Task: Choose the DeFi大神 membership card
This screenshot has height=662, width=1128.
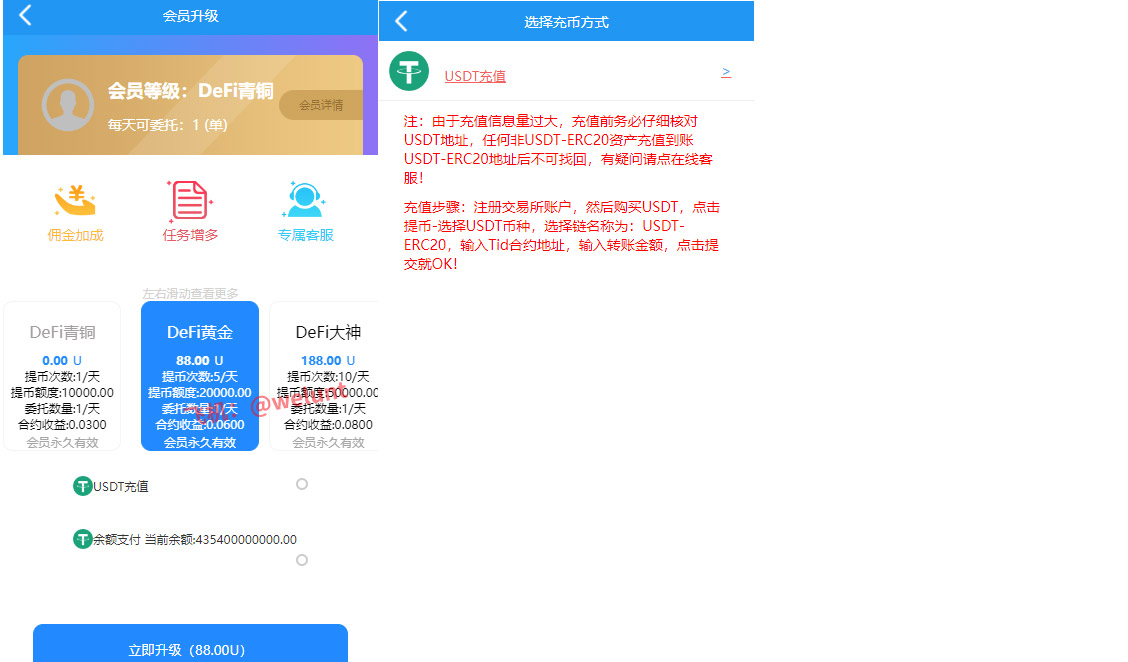Action: tap(324, 376)
